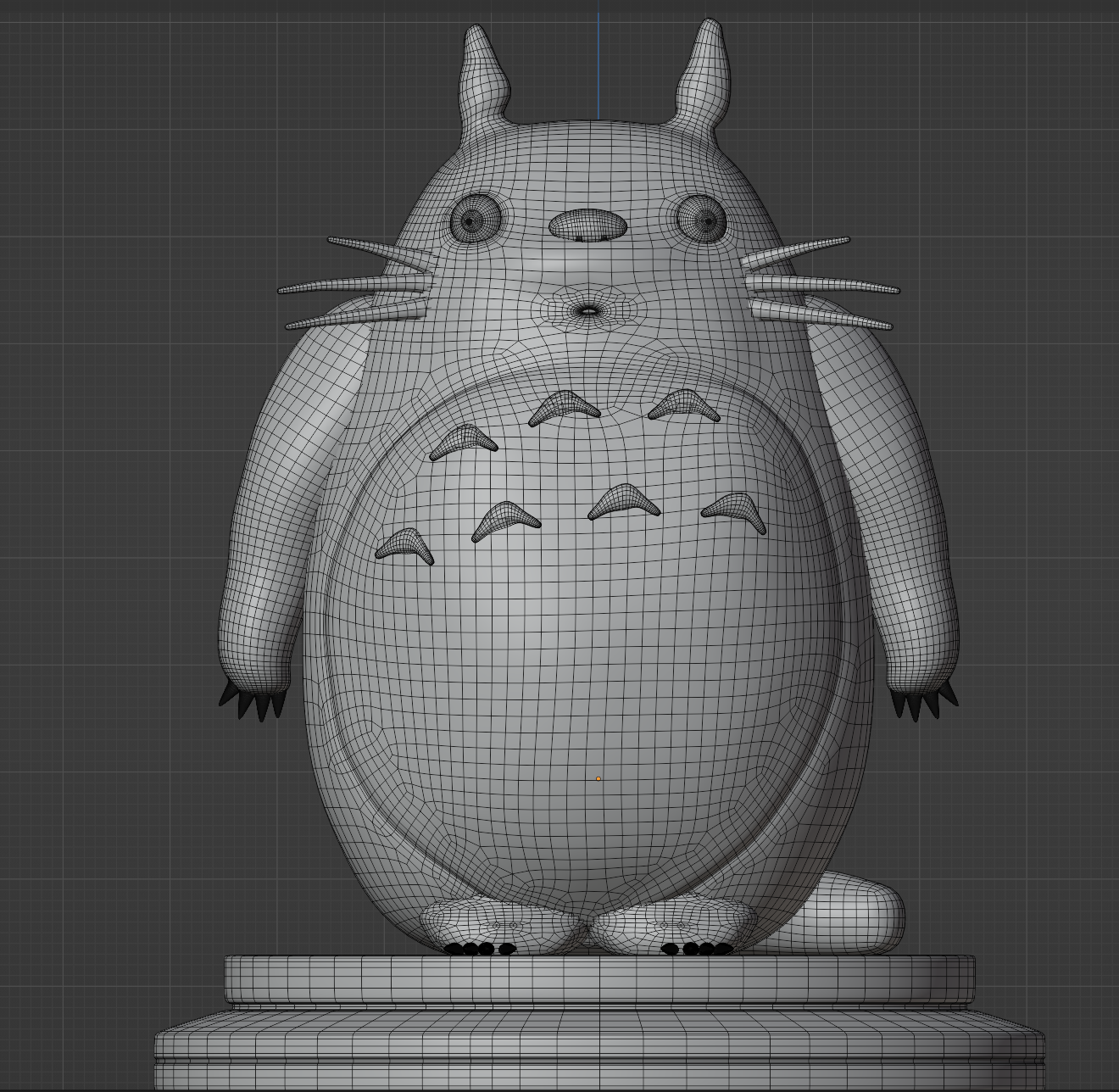Select the small round mouth below the nose
1119x1092 pixels.
click(x=588, y=309)
